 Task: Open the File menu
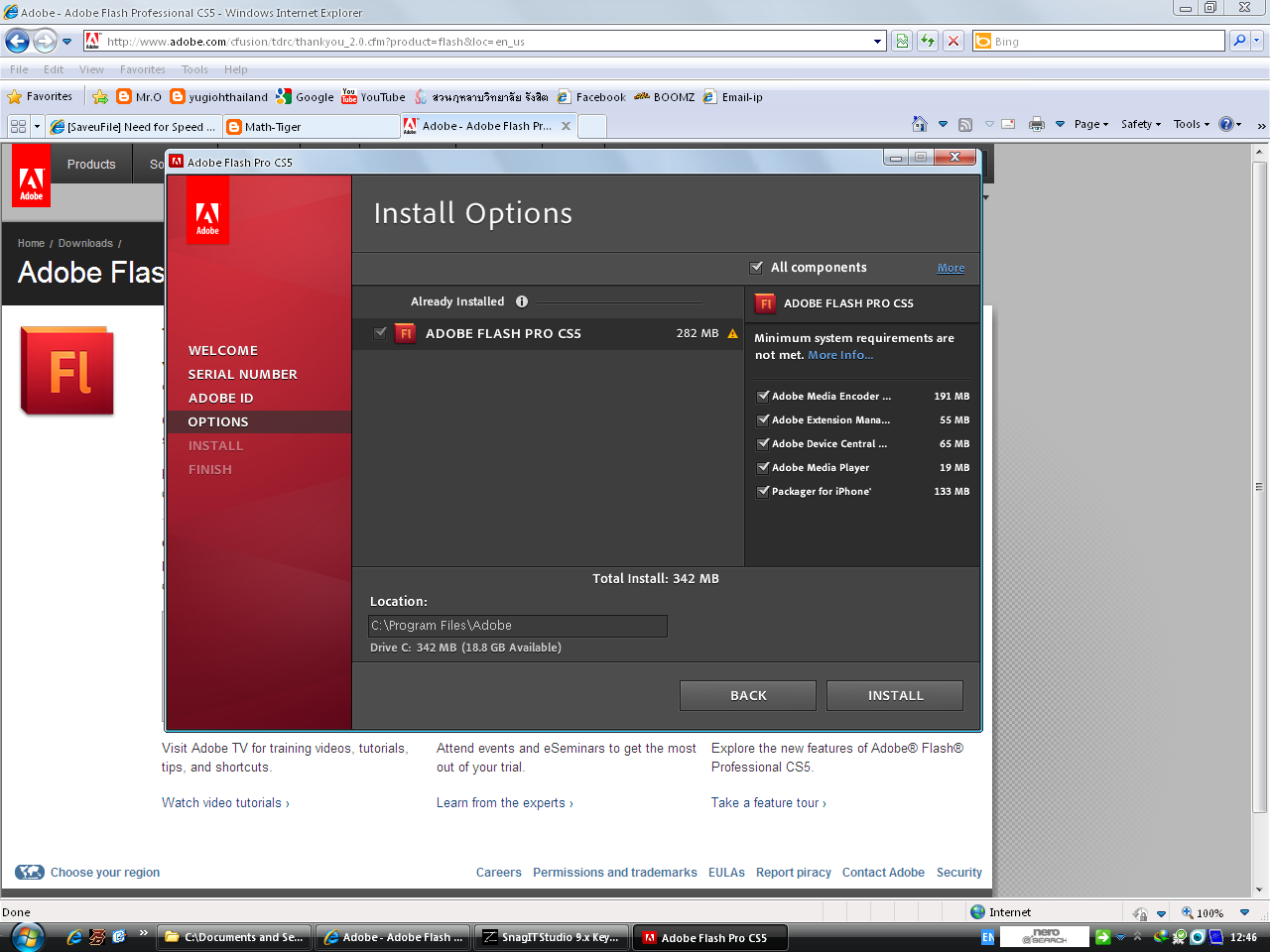click(x=19, y=69)
